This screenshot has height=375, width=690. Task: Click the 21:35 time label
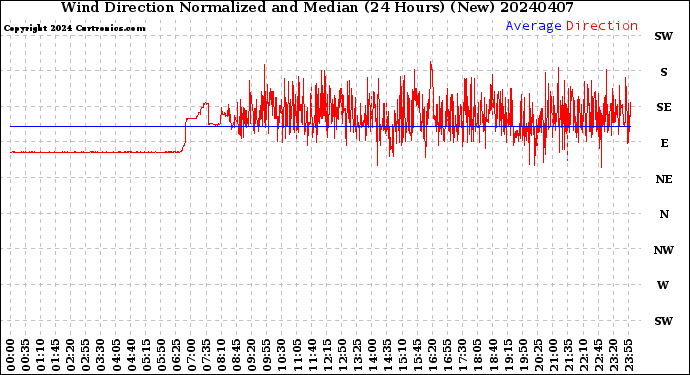(568, 355)
